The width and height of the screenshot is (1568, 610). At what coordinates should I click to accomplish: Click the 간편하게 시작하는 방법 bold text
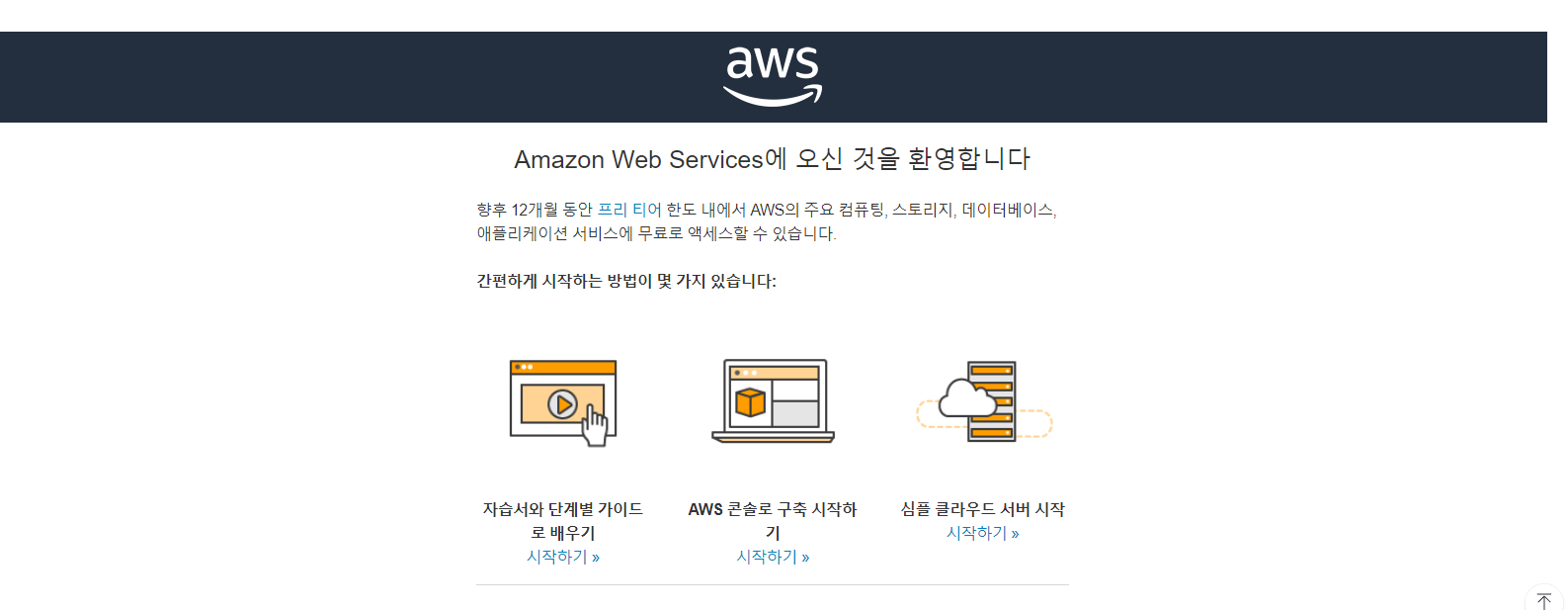(x=626, y=281)
